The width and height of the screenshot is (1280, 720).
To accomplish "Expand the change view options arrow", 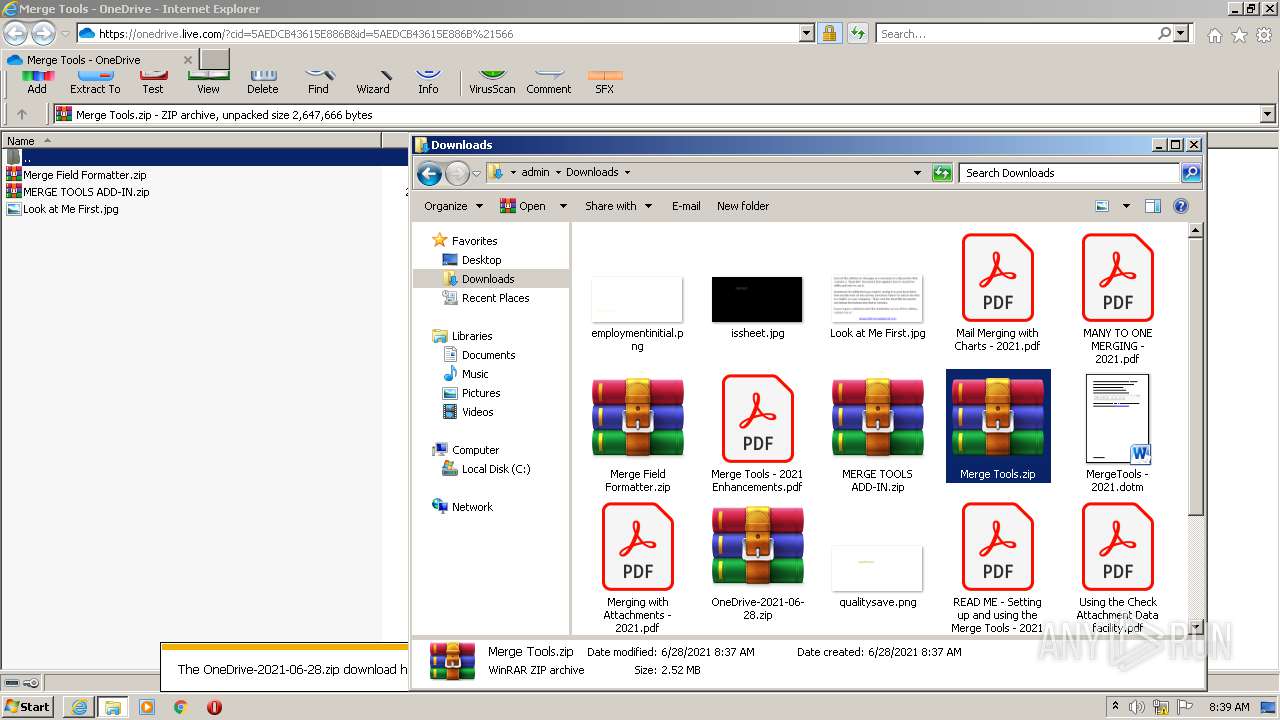I will coord(1126,206).
